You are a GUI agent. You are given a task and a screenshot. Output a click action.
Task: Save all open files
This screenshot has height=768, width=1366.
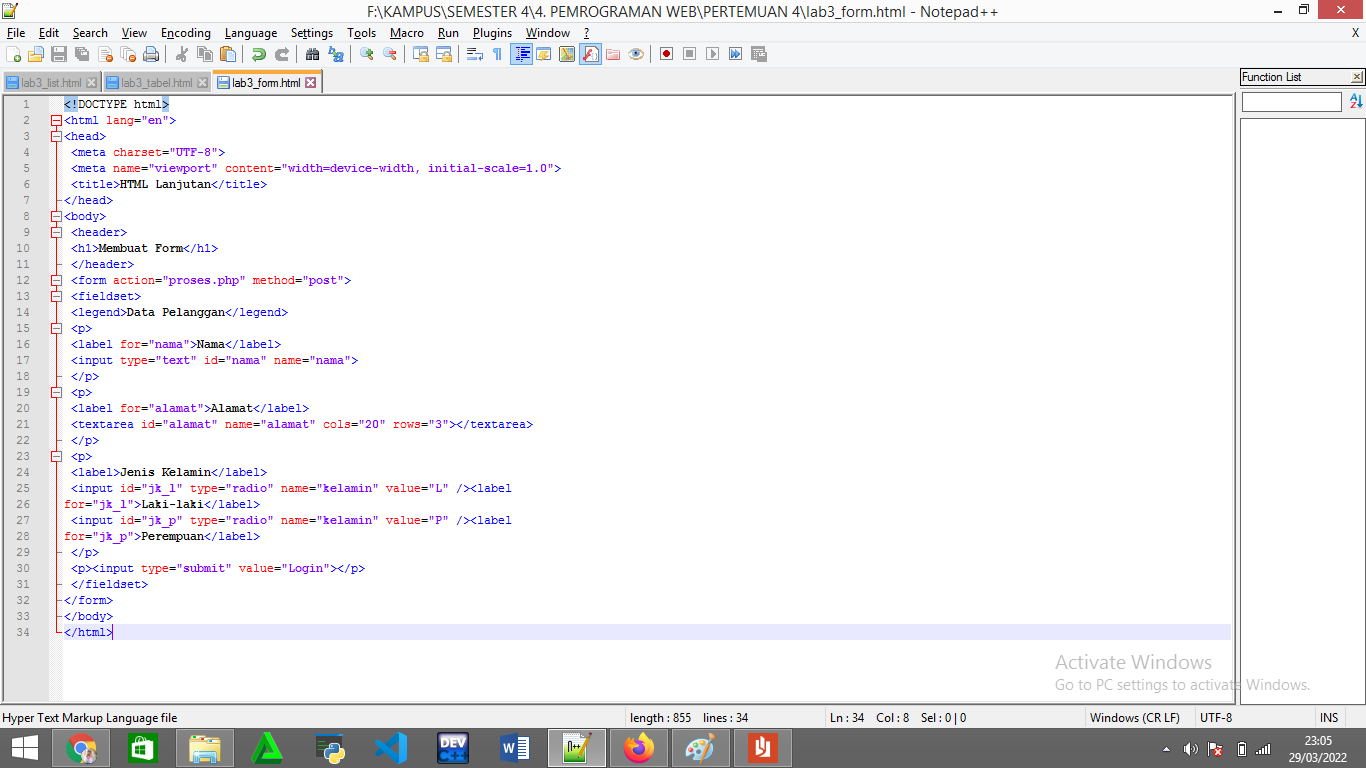(81, 53)
